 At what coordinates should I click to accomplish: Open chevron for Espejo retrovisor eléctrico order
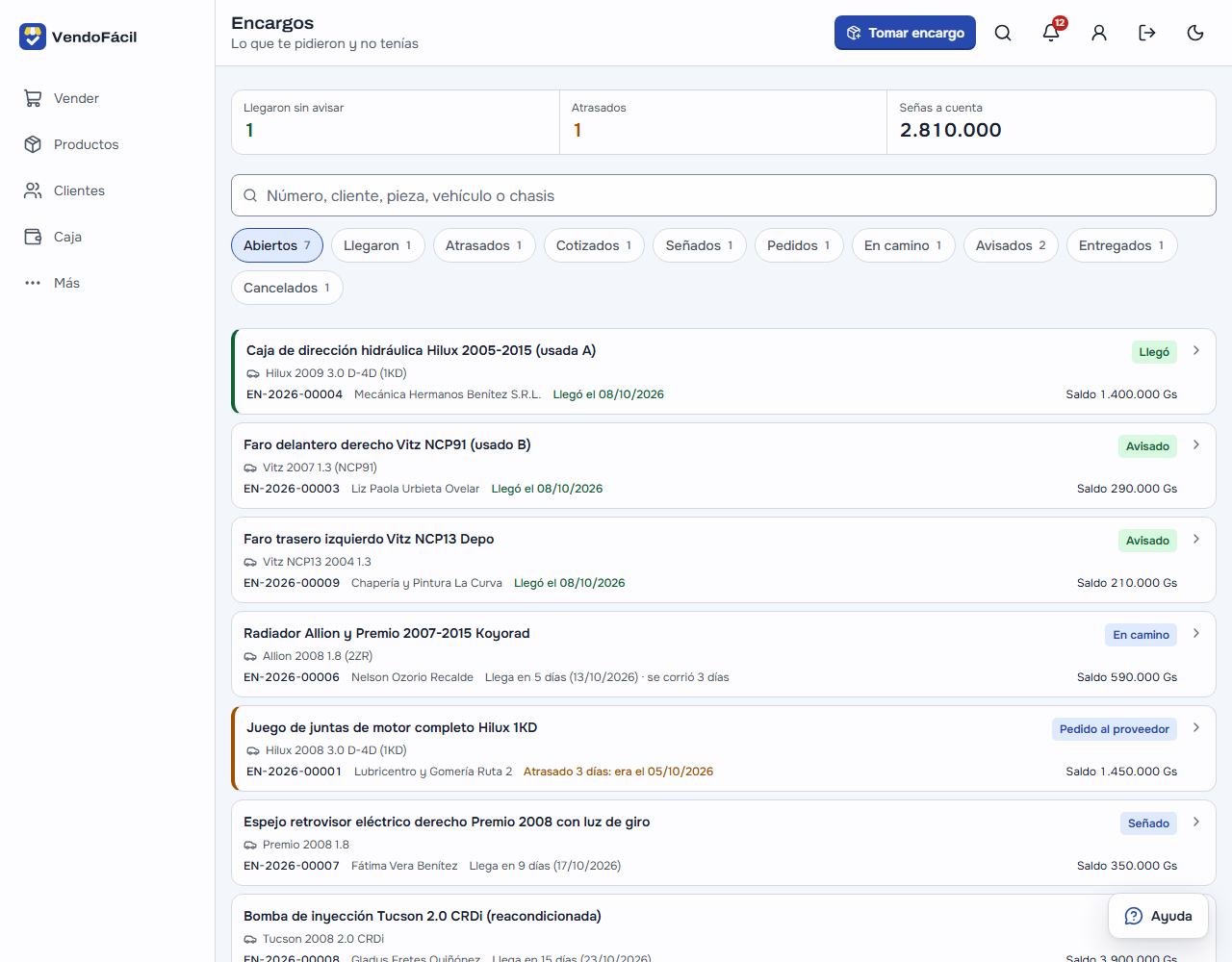pyautogui.click(x=1196, y=822)
